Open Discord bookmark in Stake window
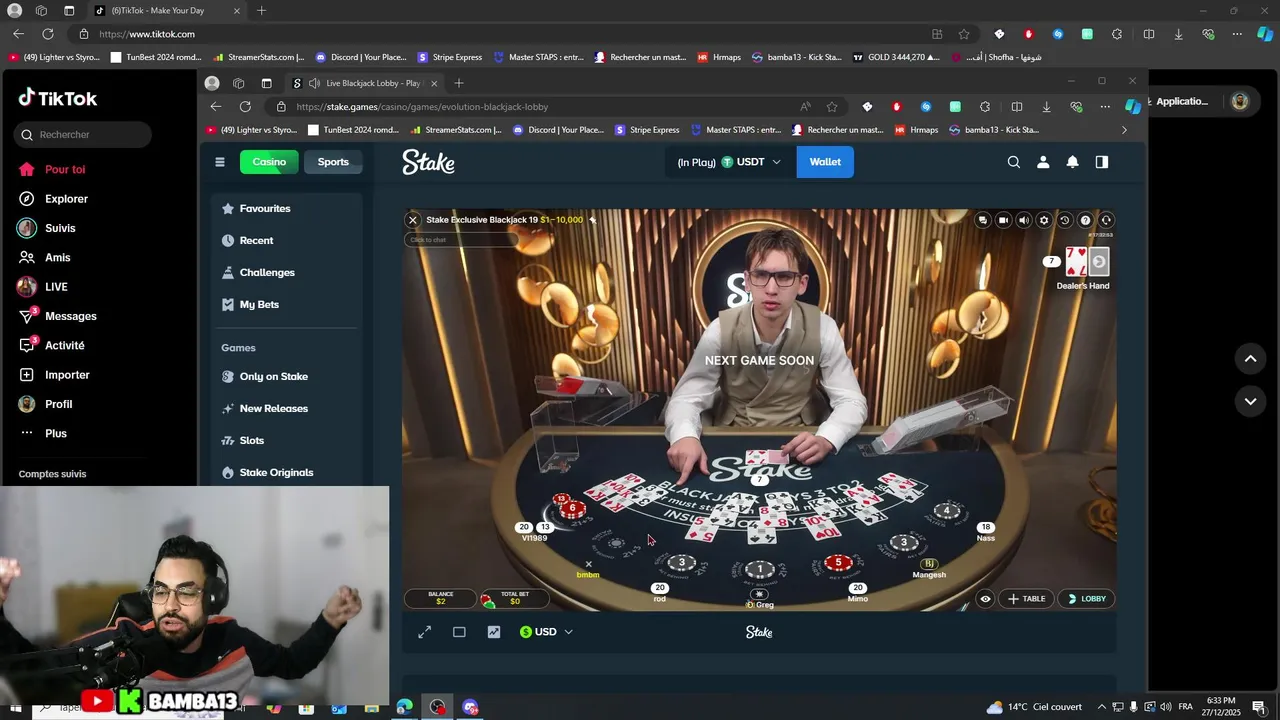The height and width of the screenshot is (720, 1280). pos(558,130)
